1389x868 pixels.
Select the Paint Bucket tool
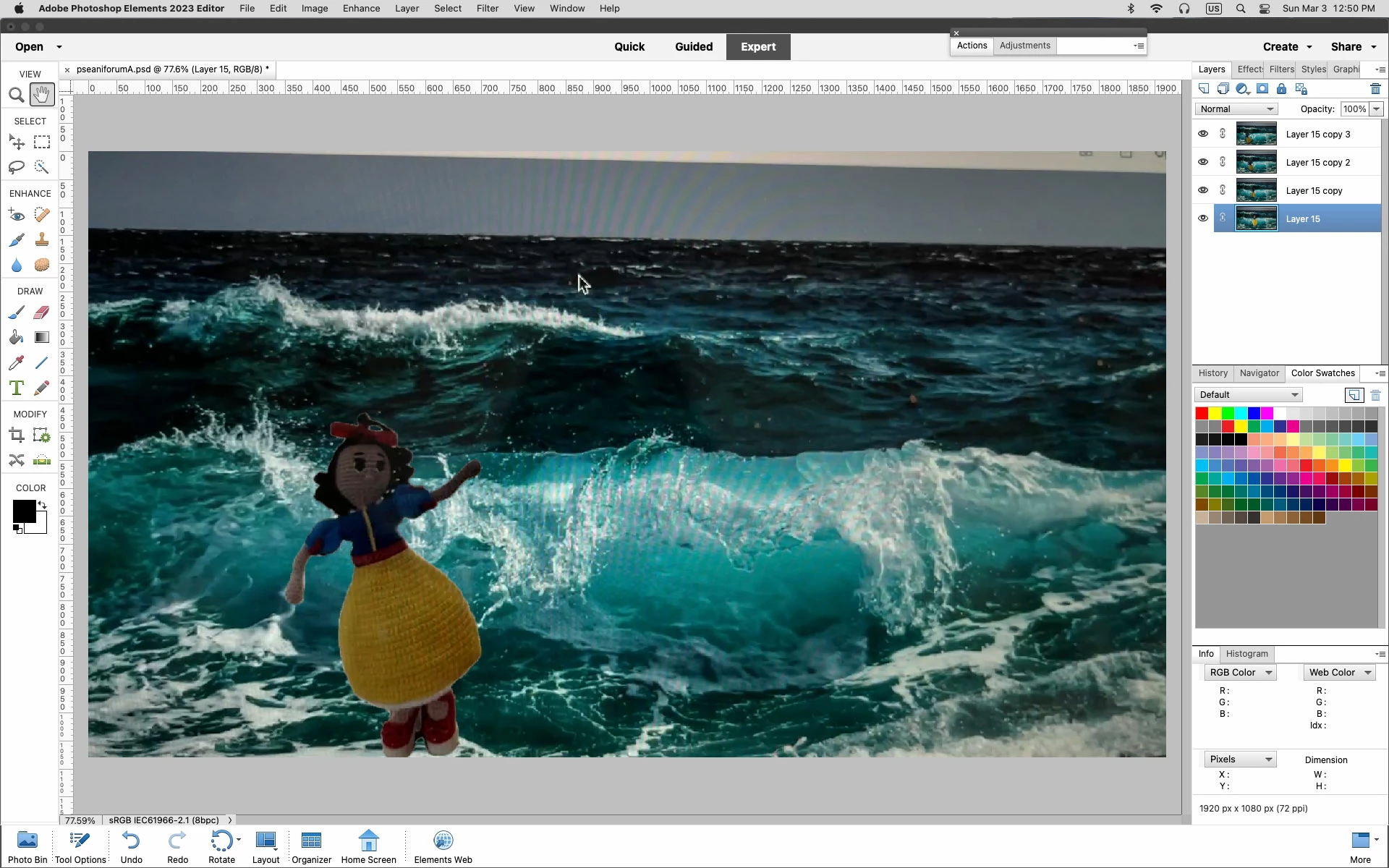tap(16, 338)
